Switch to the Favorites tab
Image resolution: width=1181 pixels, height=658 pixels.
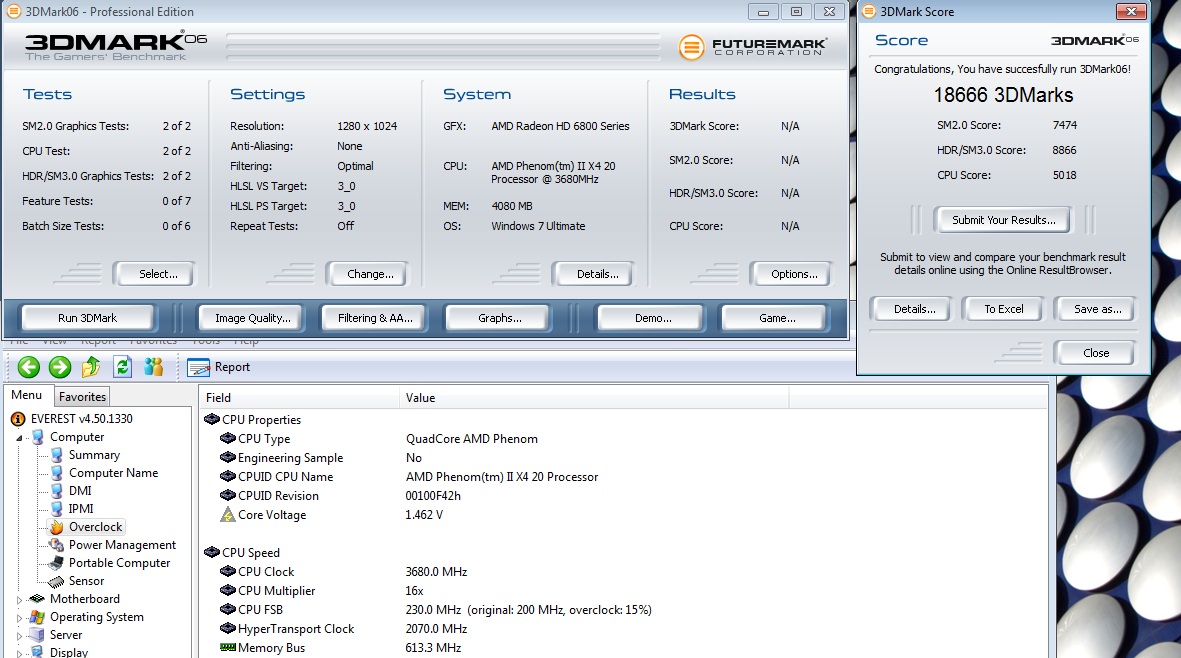point(82,397)
